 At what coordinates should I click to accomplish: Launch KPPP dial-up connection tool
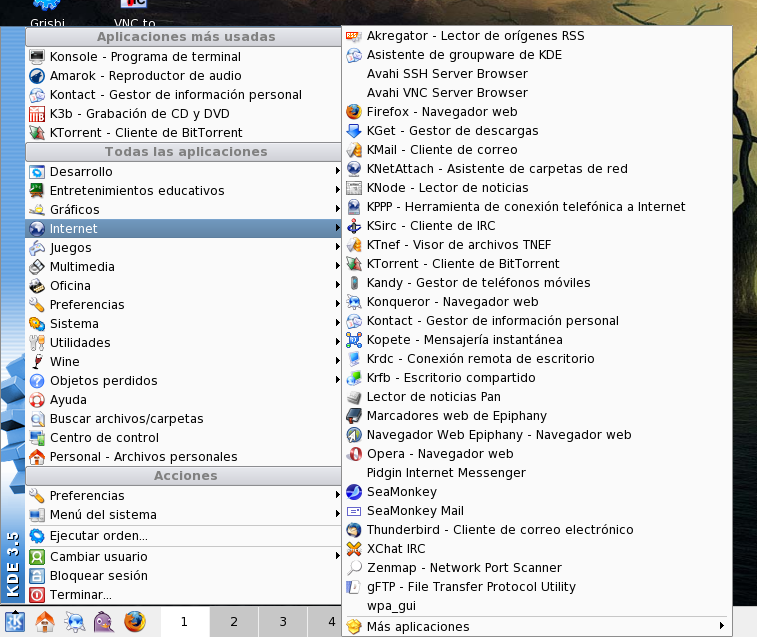[537, 207]
